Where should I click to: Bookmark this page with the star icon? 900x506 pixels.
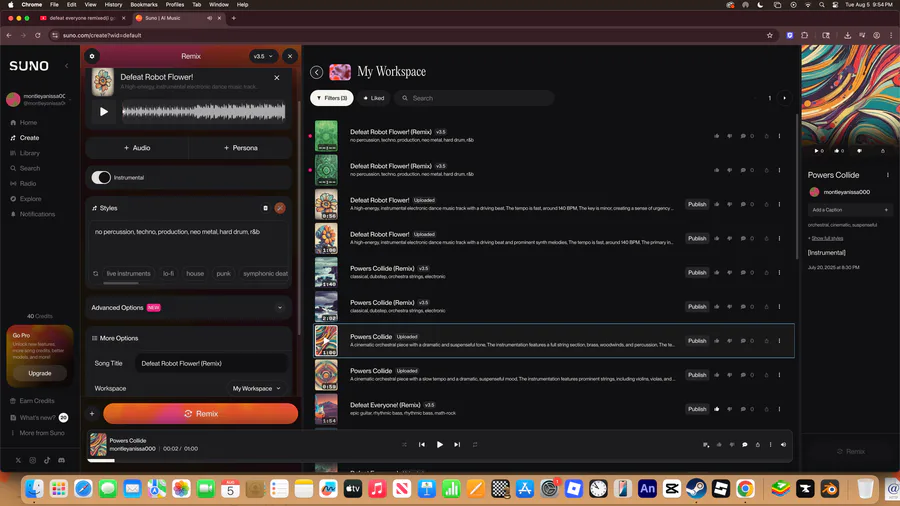(770, 36)
